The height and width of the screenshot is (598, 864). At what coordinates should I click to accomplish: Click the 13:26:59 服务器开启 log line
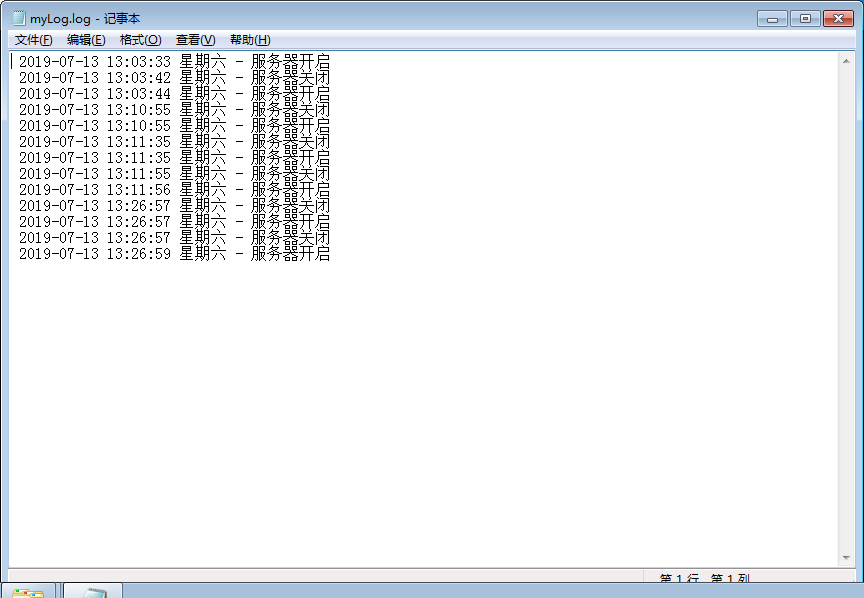(174, 253)
